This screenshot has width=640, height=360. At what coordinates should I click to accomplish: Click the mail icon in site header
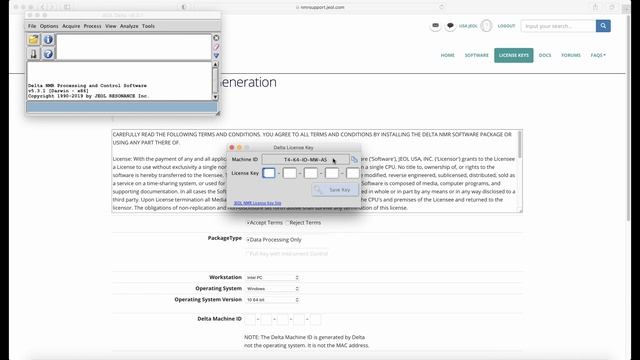(x=436, y=26)
